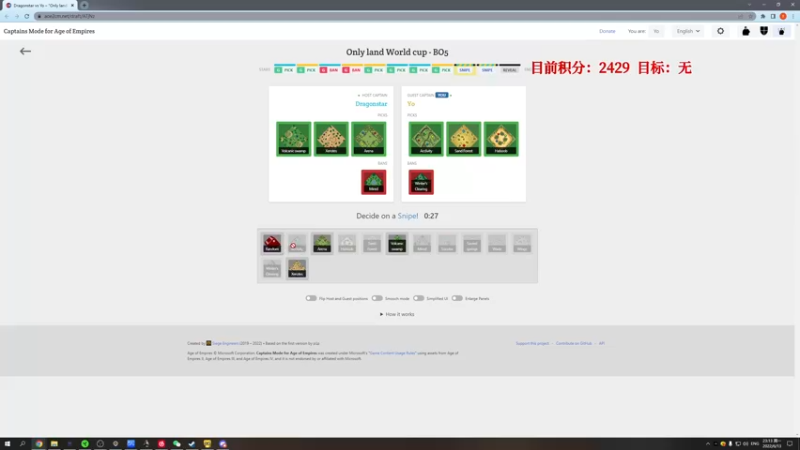
Task: Click Yo's banned Winter's Clearing card
Action: [421, 182]
